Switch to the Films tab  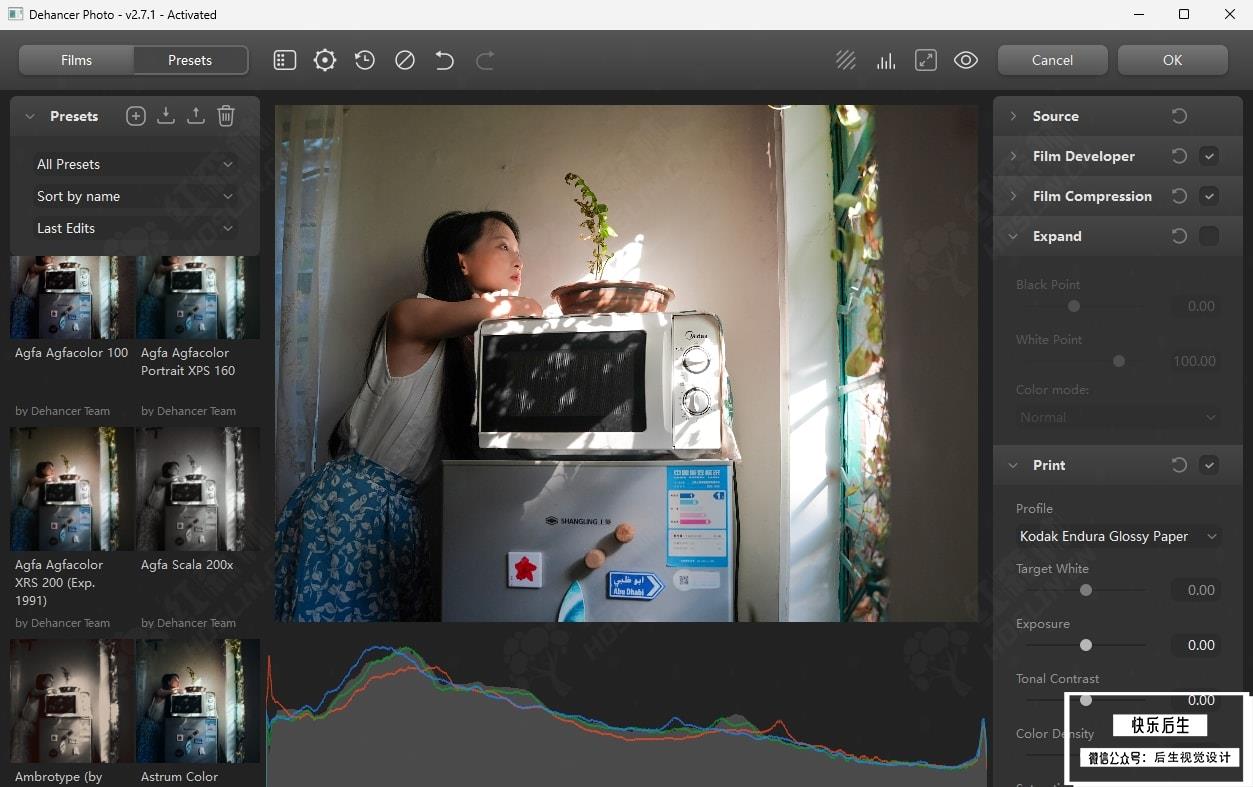(x=76, y=60)
